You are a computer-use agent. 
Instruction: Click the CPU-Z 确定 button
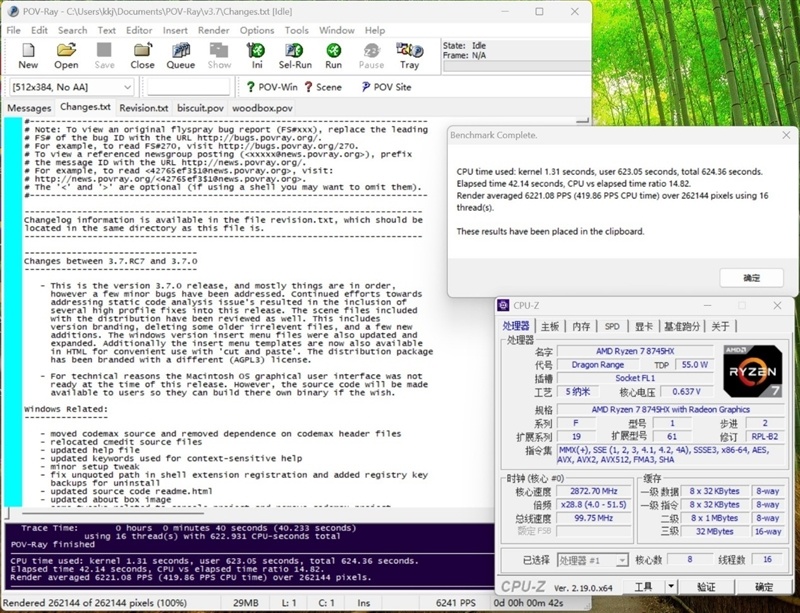(763, 586)
